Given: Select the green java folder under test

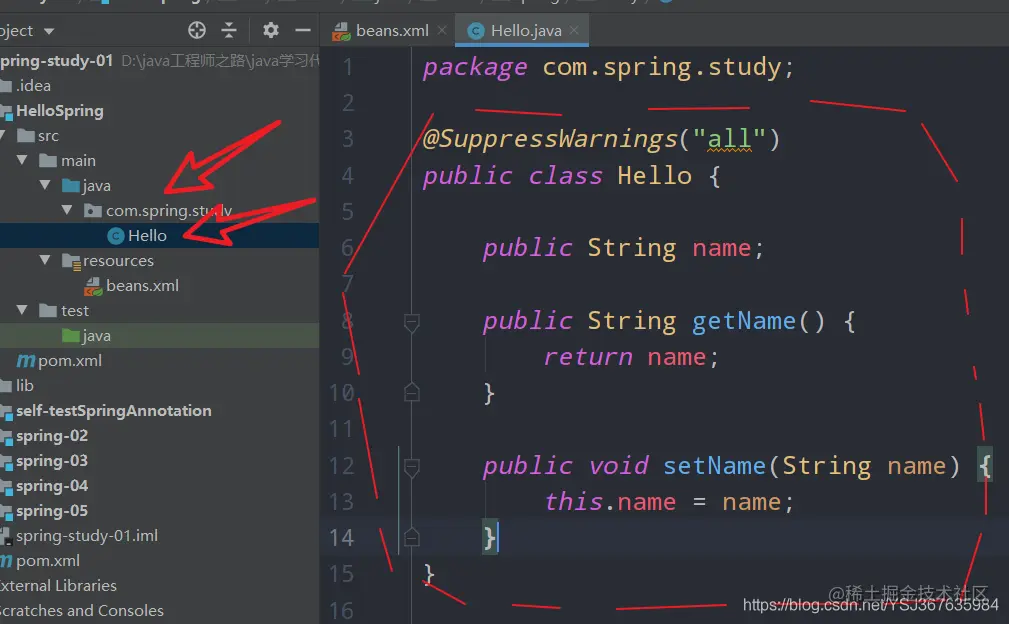Looking at the screenshot, I should (x=97, y=336).
